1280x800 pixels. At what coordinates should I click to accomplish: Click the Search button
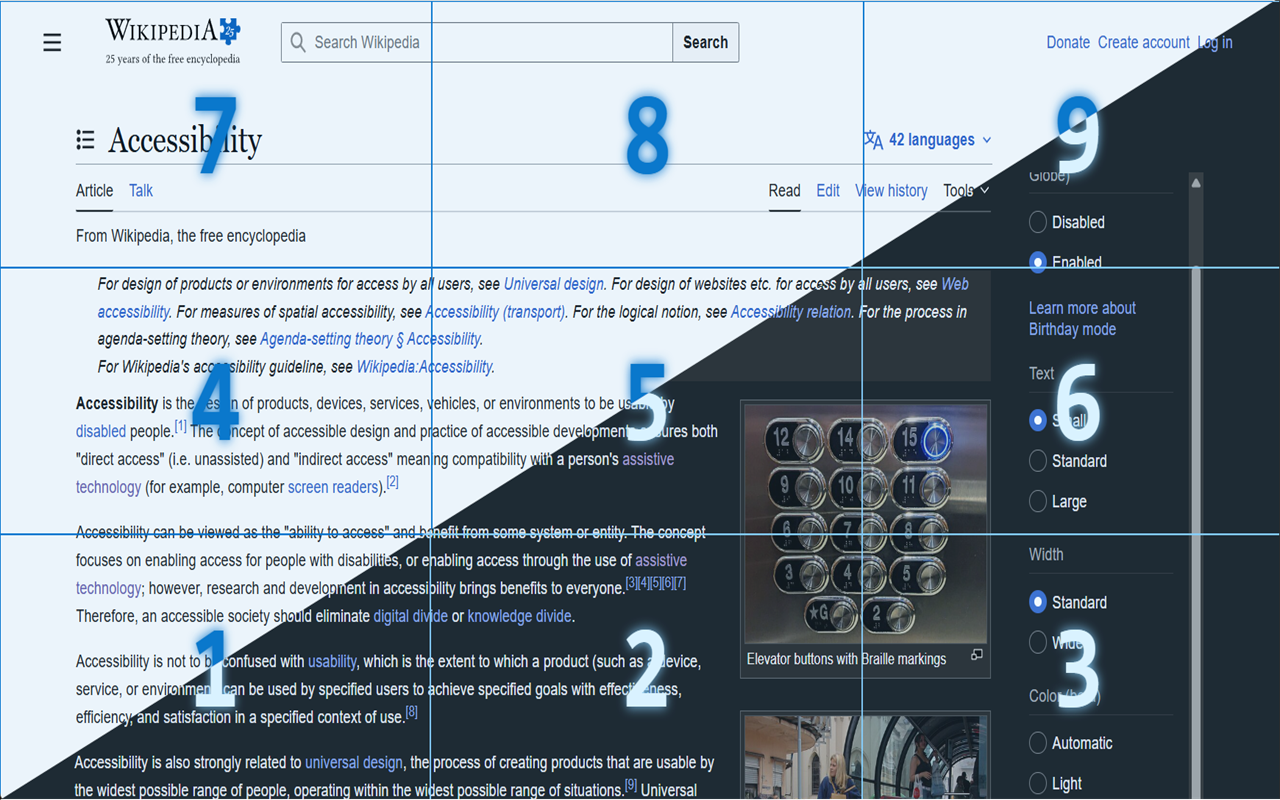click(705, 42)
